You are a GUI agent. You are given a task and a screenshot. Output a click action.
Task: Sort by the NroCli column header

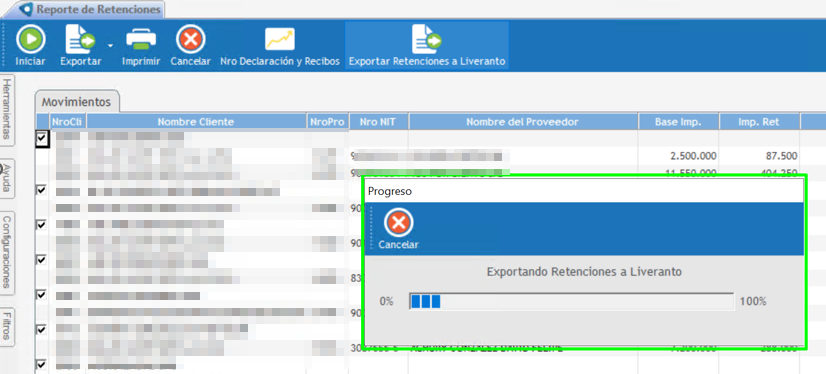tap(68, 122)
